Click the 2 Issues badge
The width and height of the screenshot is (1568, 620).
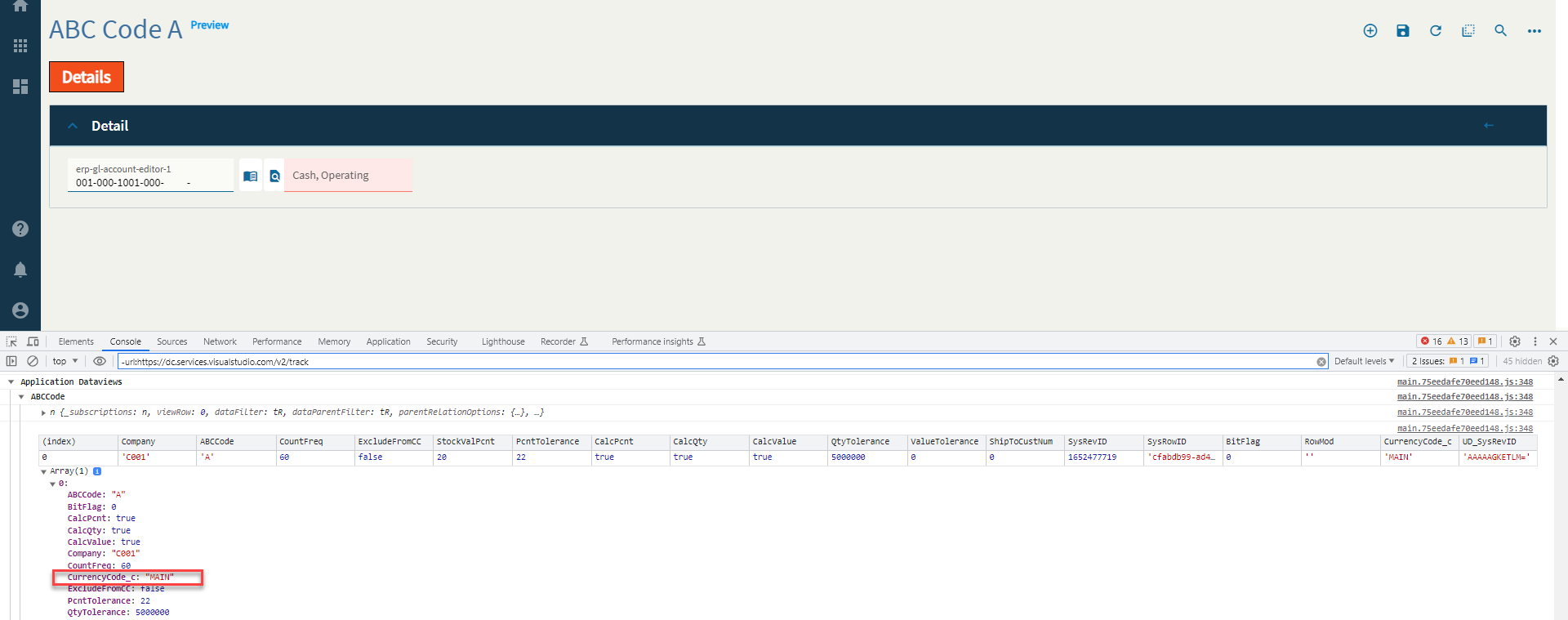pos(1448,361)
